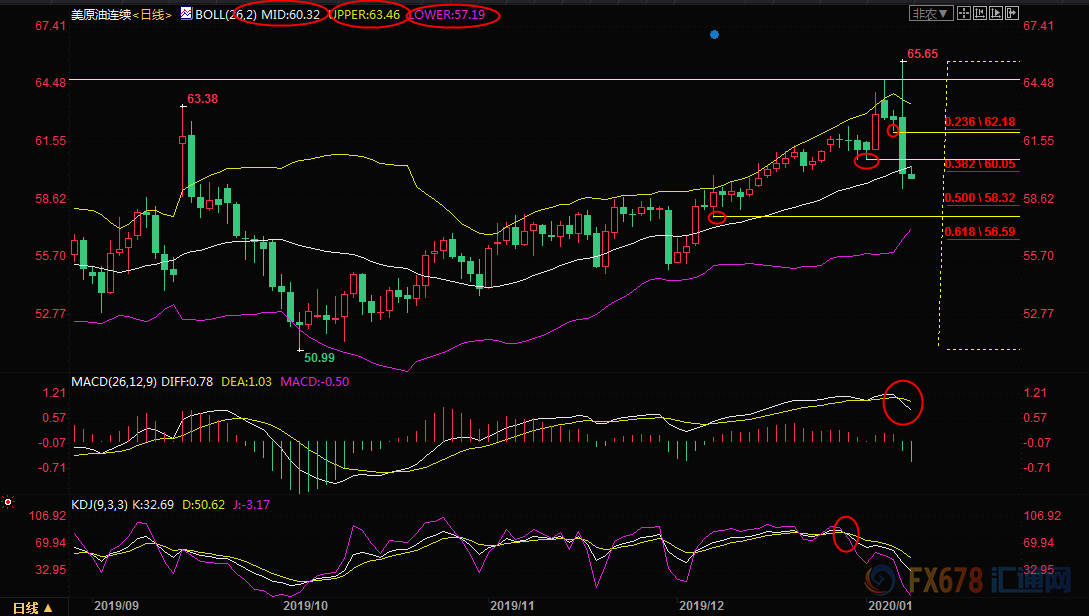Click the 65.65 high price label
Viewport: 1089px width, 616px height.
pyautogui.click(x=921, y=54)
